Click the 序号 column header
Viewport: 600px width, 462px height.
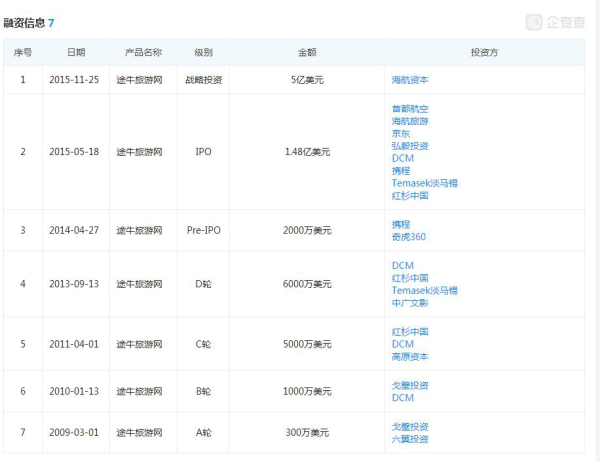pyautogui.click(x=23, y=52)
